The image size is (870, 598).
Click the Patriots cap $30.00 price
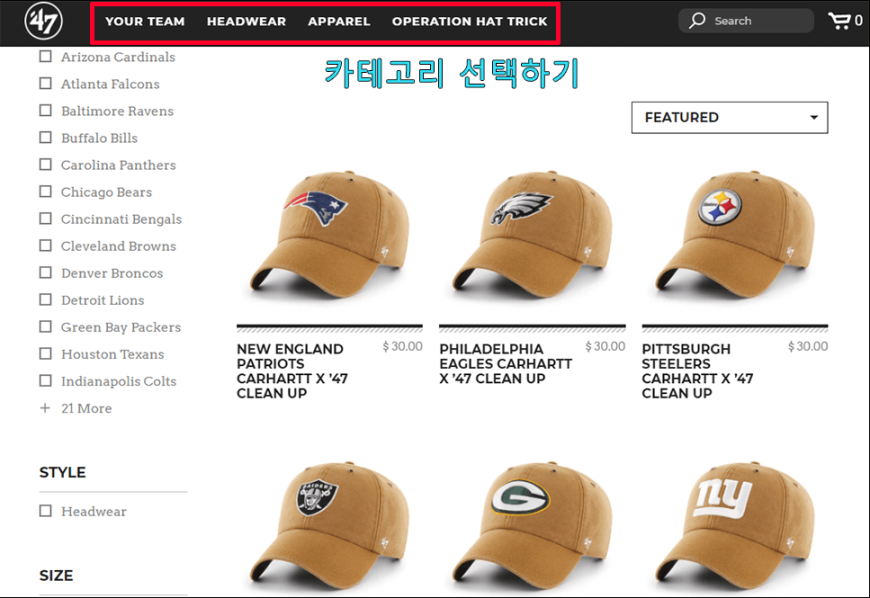click(402, 347)
